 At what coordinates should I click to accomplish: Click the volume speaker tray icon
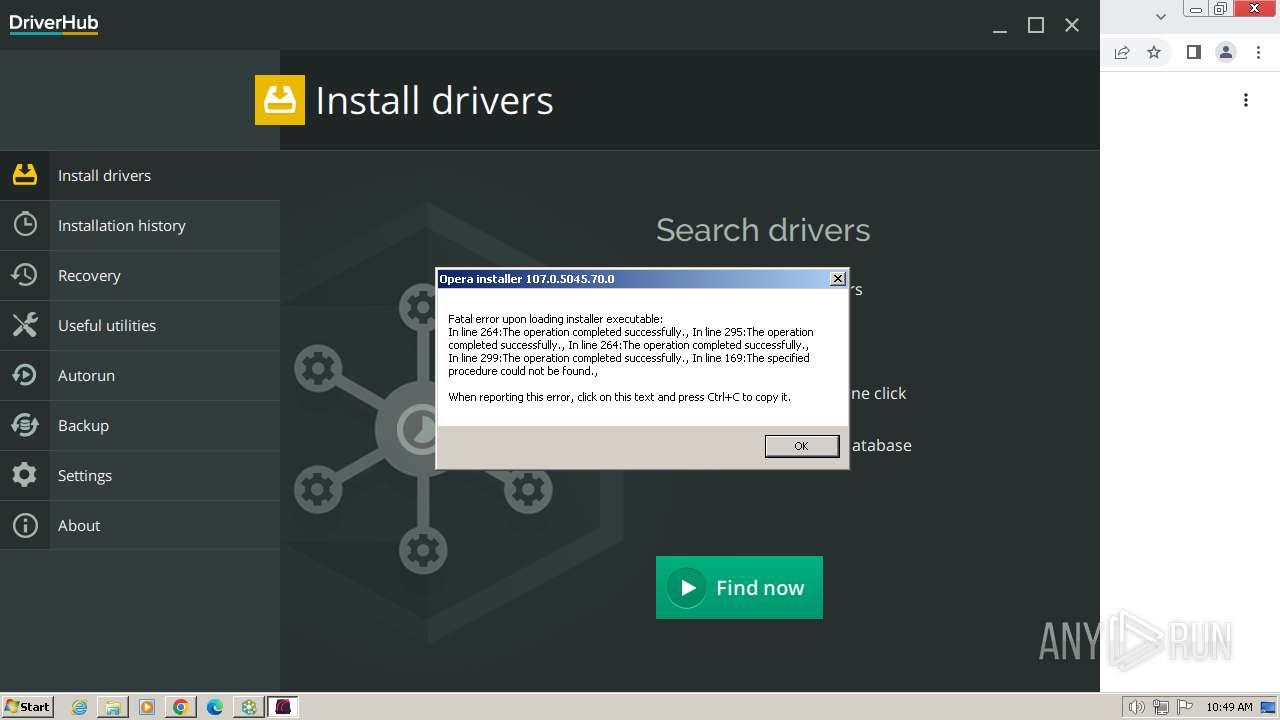click(x=1136, y=707)
